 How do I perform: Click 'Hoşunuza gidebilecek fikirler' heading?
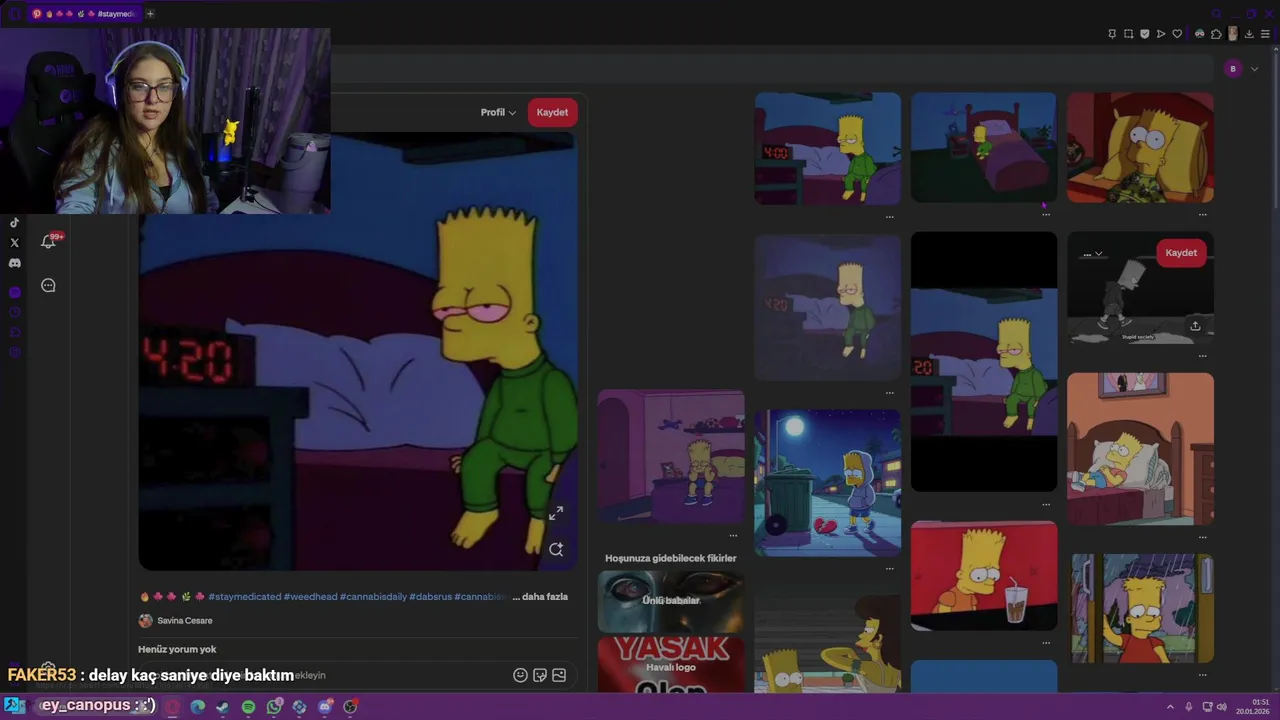click(x=670, y=558)
